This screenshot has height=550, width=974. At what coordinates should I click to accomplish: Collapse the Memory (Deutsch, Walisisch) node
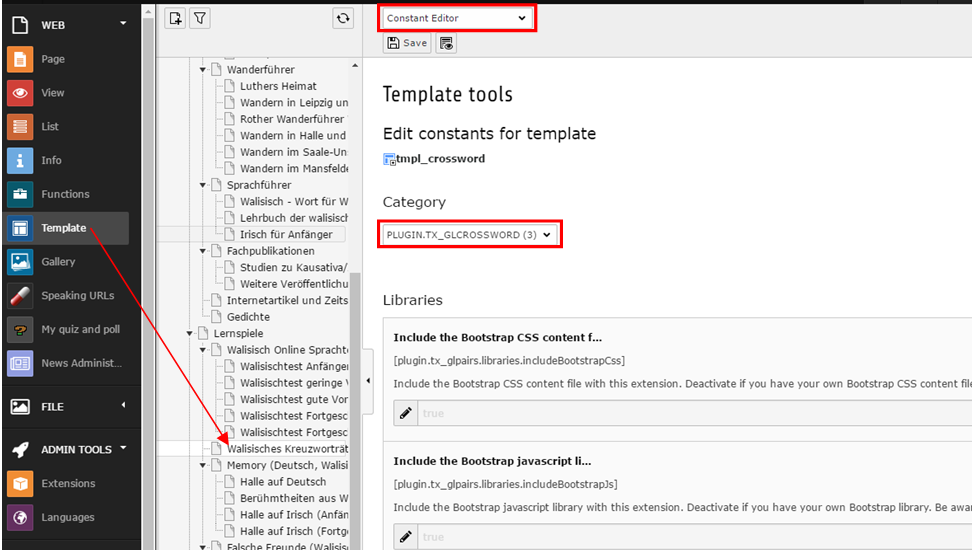pos(203,465)
